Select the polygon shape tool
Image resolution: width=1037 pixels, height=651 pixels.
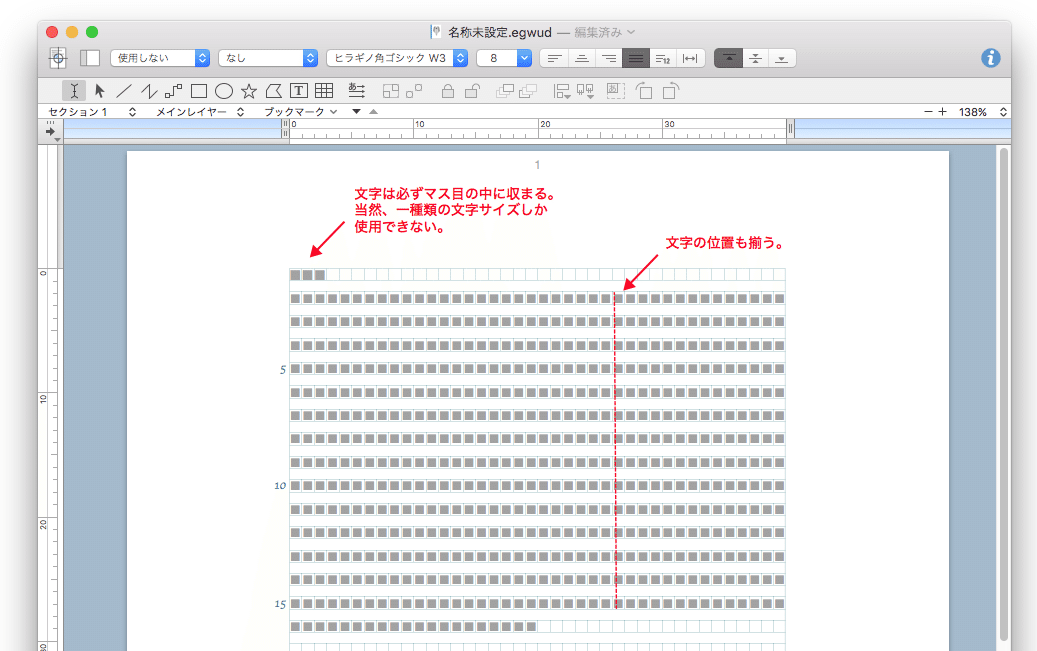pos(273,91)
